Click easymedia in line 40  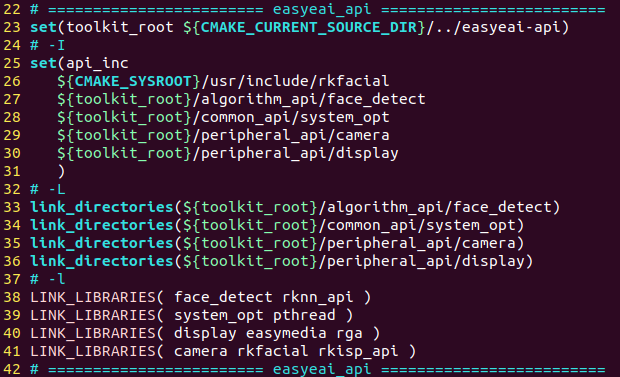pos(286,333)
